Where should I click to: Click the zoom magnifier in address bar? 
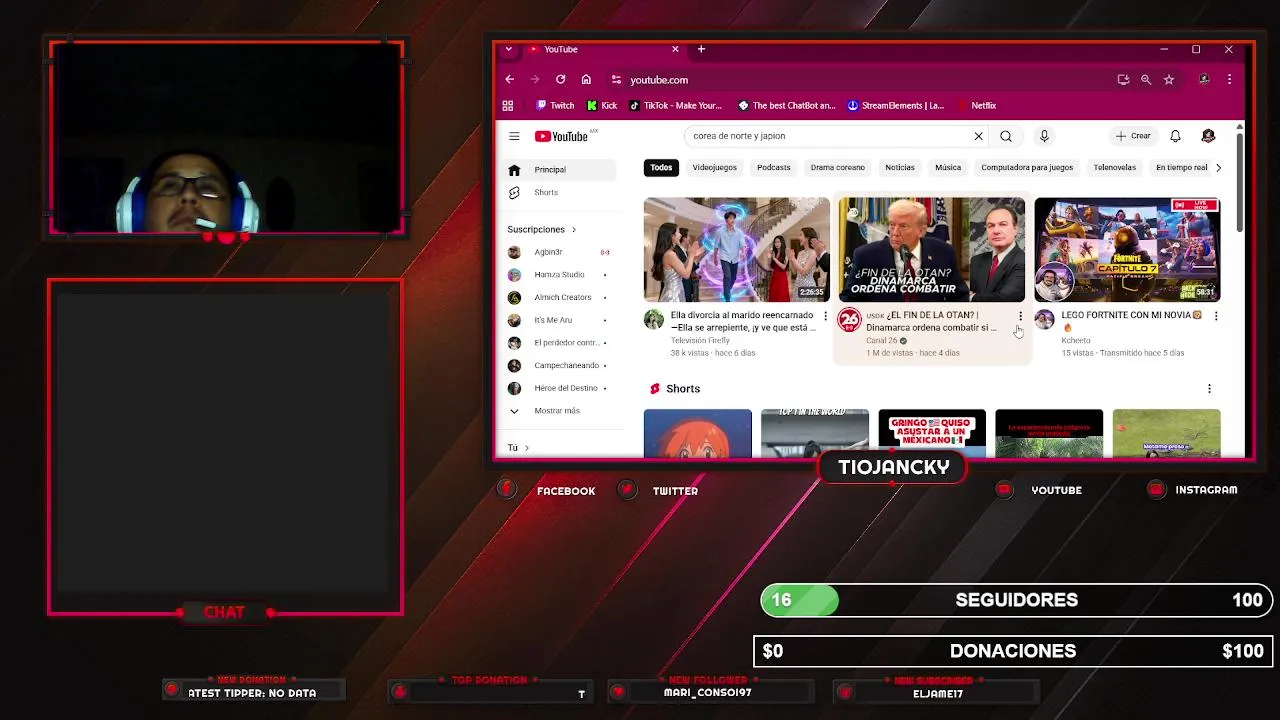[x=1146, y=80]
